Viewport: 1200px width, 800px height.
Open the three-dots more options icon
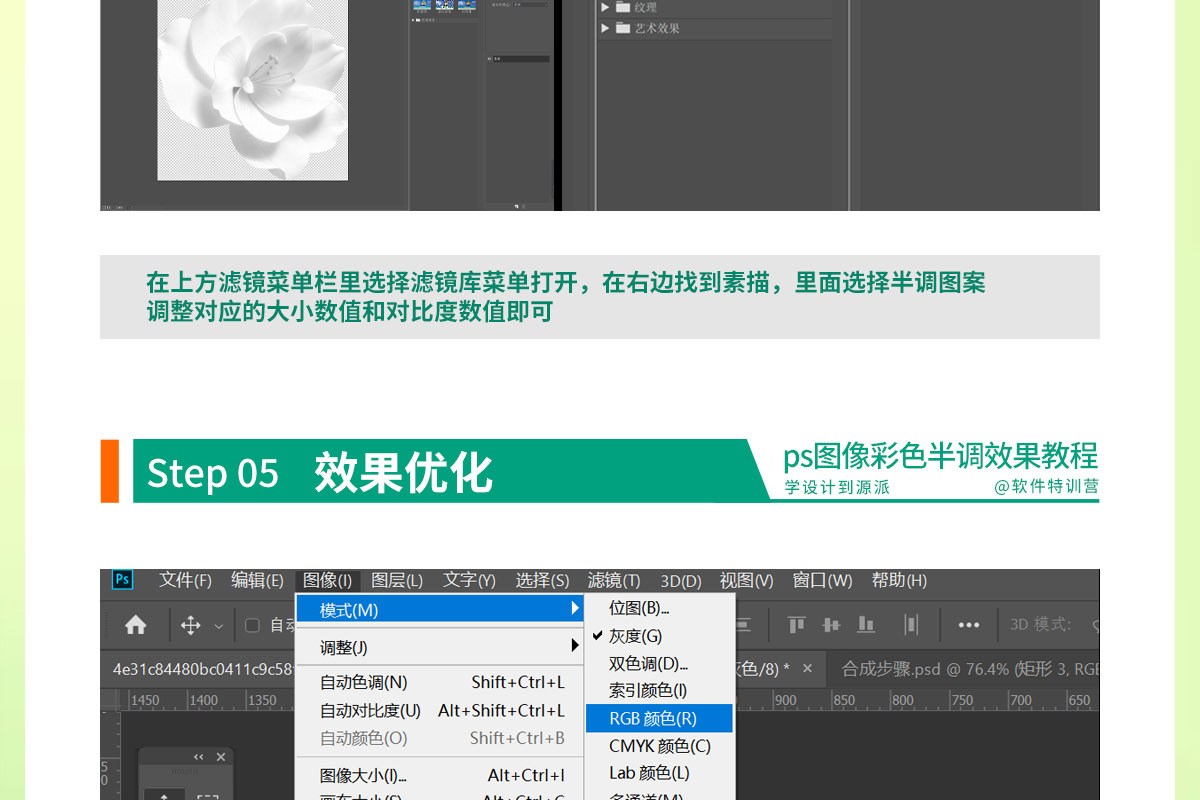pos(968,625)
